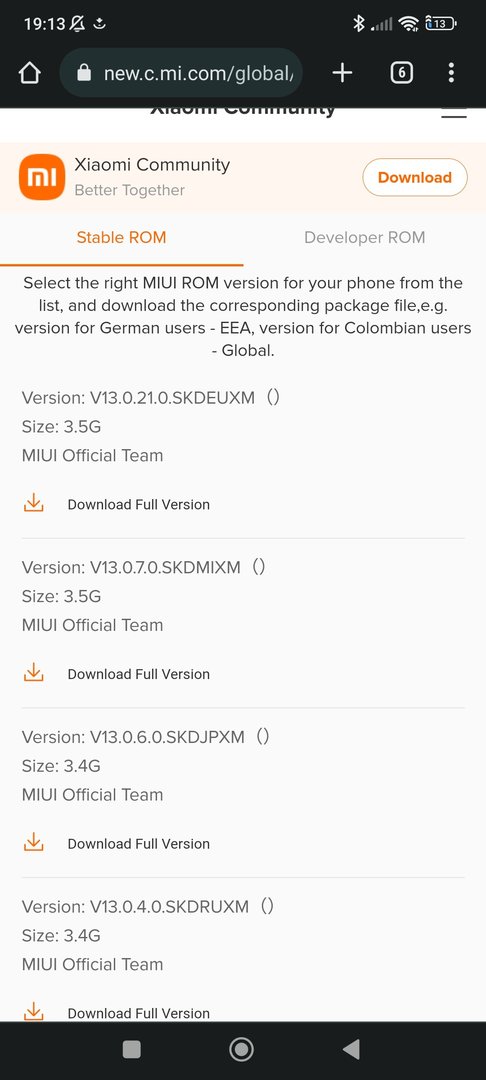
Task: Open the tab switcher showing 6 tabs
Action: (x=402, y=73)
